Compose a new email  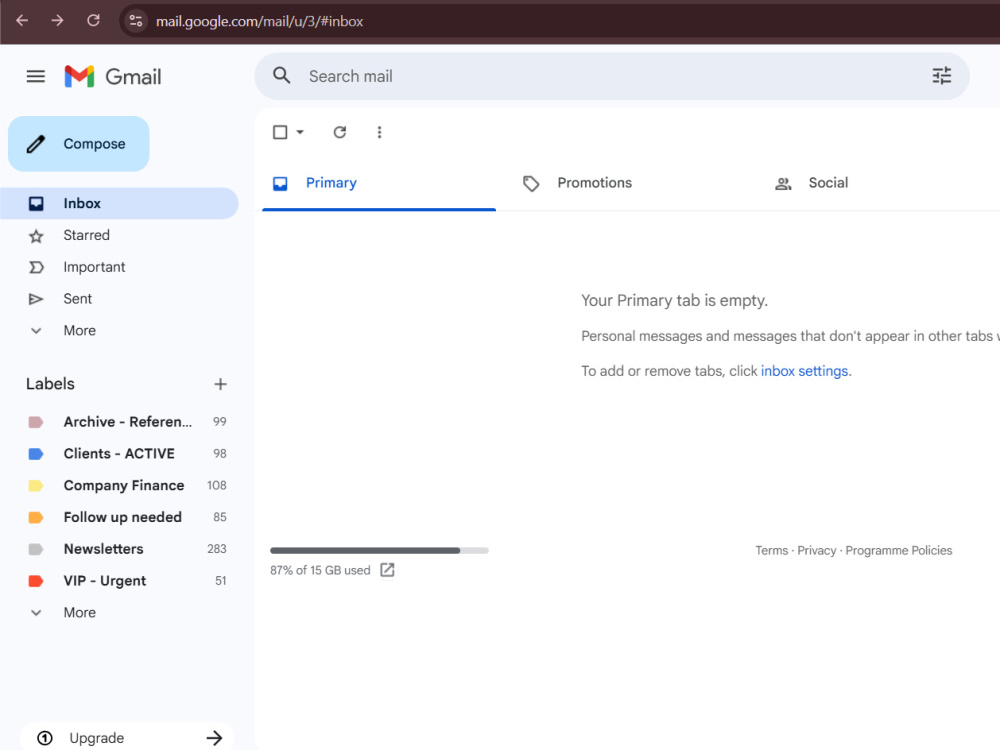(x=78, y=143)
